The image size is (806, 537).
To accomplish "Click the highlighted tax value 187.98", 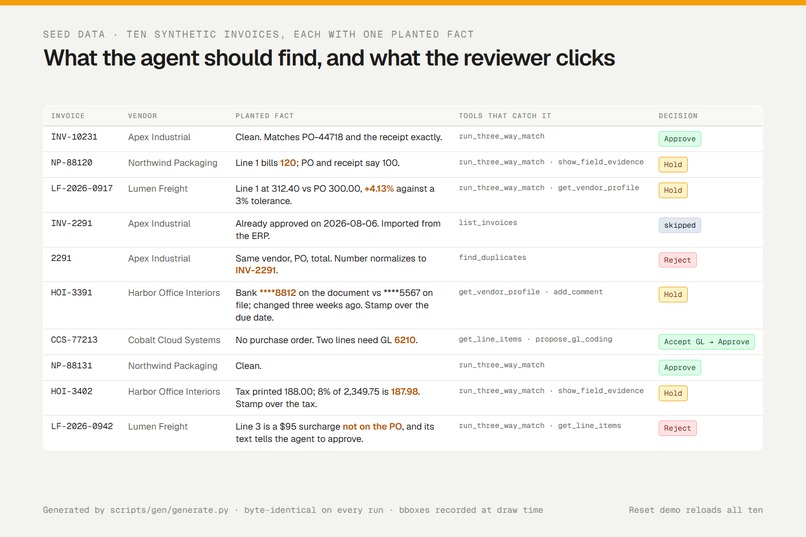I will tap(405, 392).
